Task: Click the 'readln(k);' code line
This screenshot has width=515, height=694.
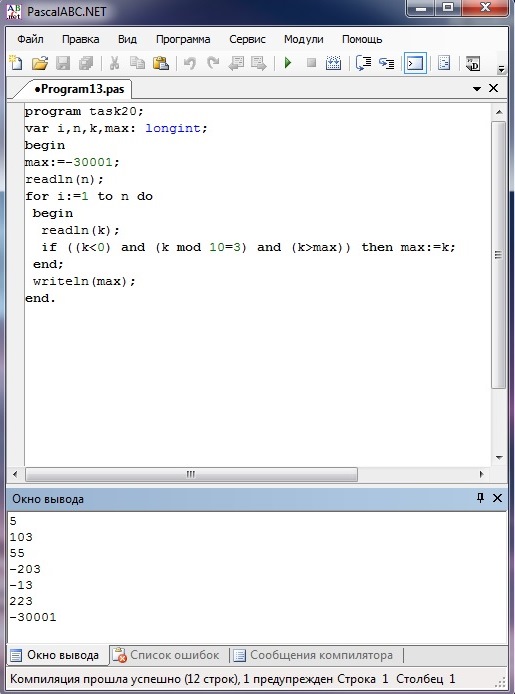Action: (81, 230)
